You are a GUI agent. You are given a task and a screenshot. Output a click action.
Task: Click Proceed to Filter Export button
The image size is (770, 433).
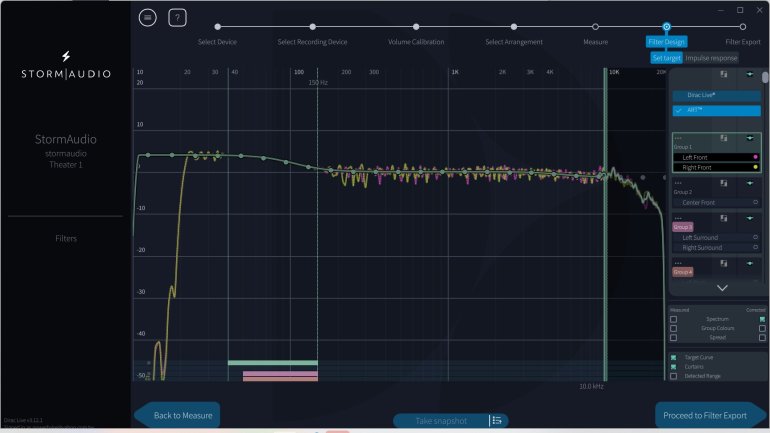[711, 415]
